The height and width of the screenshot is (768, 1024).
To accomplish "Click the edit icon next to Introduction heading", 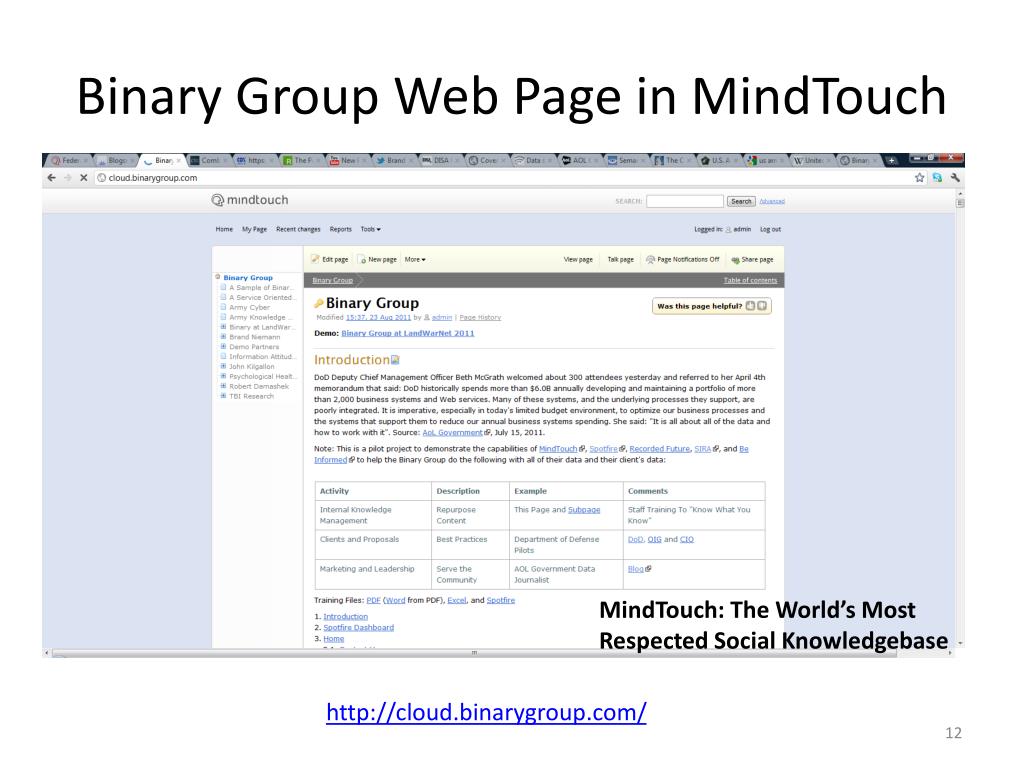I will pos(394,360).
